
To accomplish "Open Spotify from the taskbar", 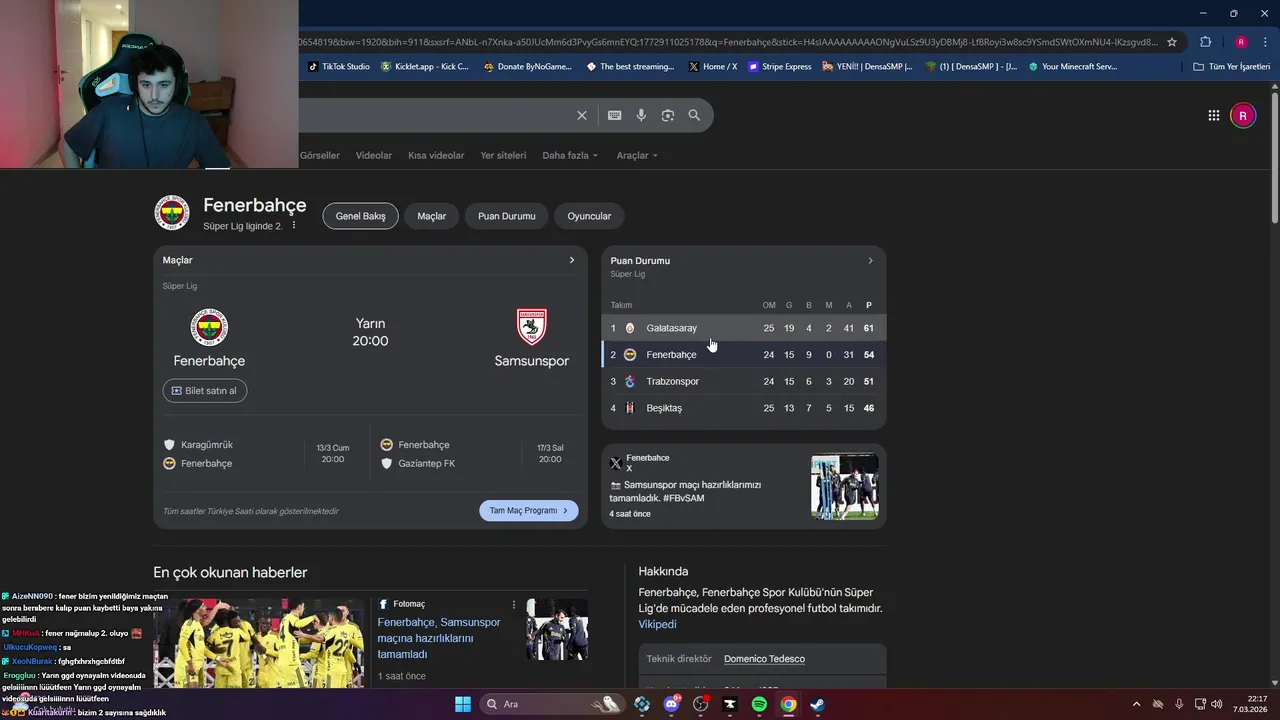I will 759,704.
